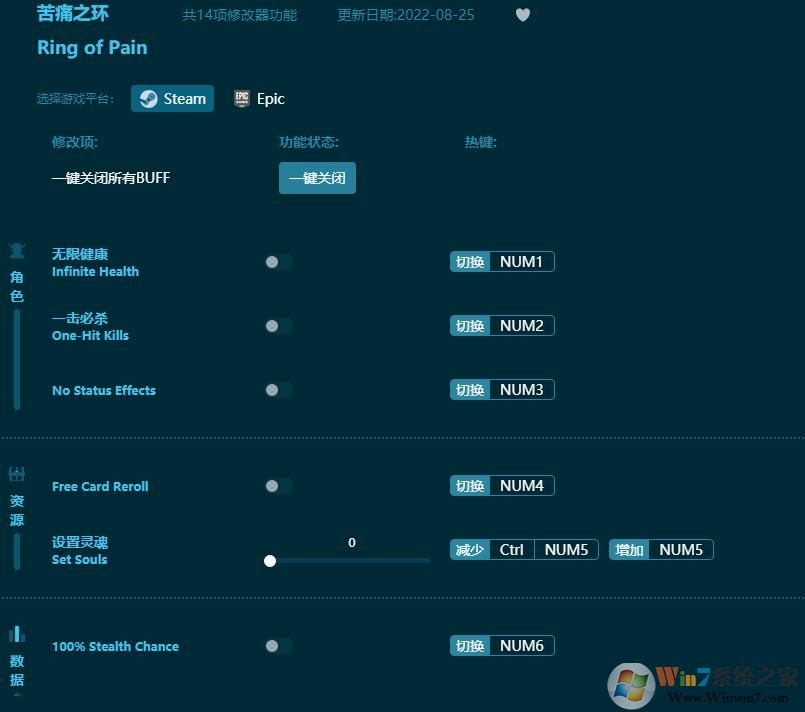Click the 数据 stats bar-chart icon
Screen dimensions: 805x712
point(17,634)
